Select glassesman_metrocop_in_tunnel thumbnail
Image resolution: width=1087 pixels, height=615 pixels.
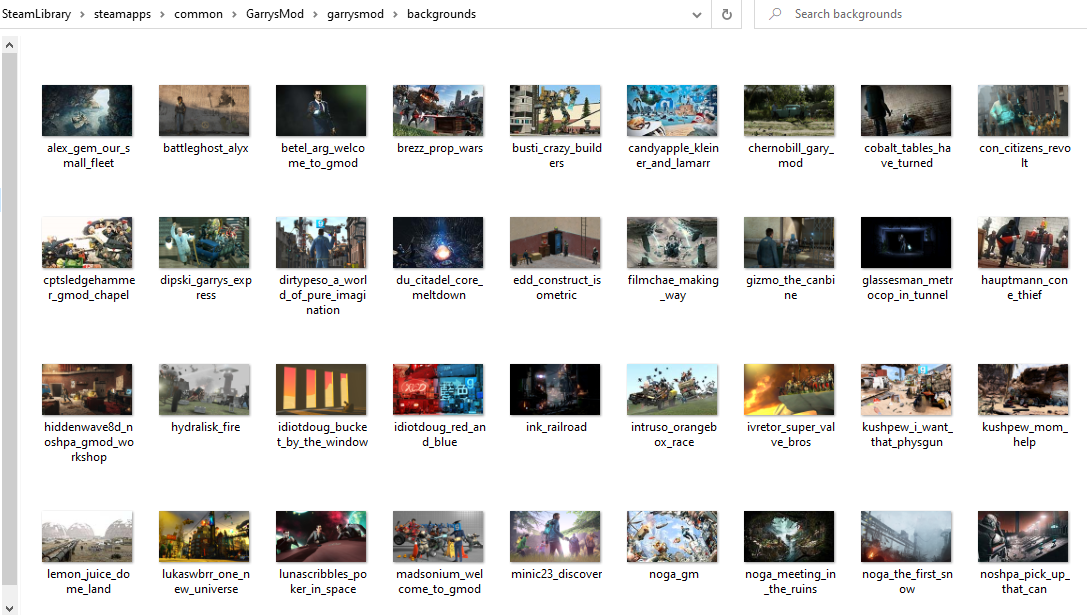[x=906, y=243]
